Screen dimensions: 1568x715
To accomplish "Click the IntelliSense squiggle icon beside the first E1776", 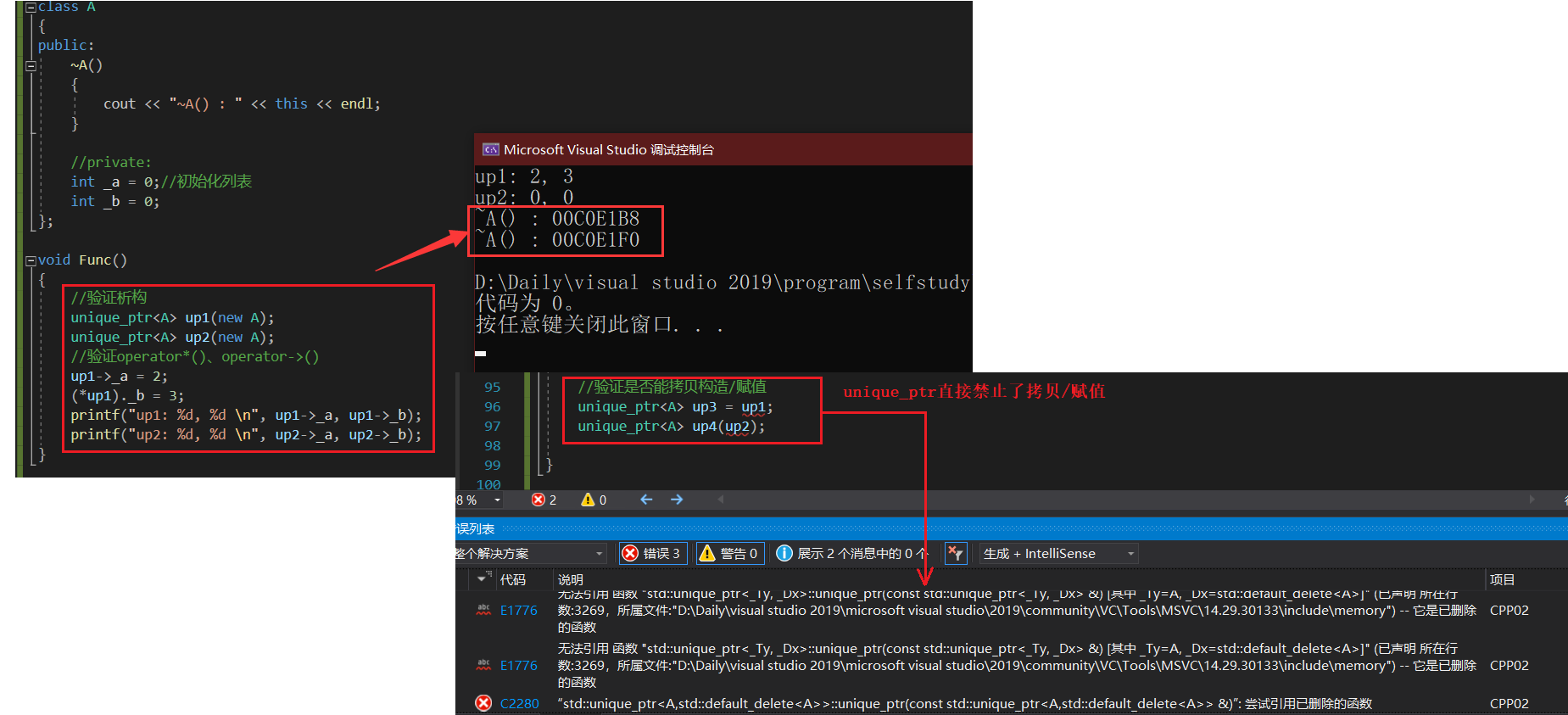I will click(483, 610).
